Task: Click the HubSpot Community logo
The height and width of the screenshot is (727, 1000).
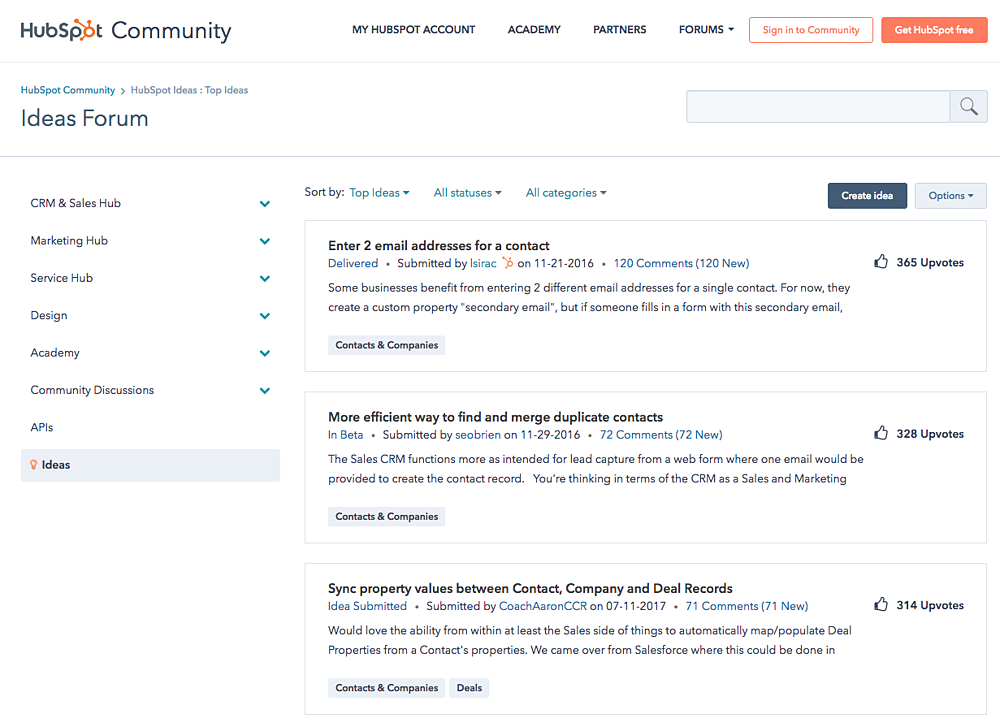Action: [126, 30]
